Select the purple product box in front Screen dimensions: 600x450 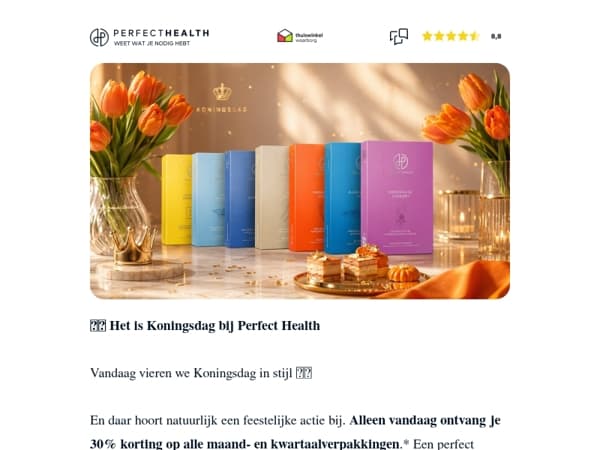[x=397, y=197]
